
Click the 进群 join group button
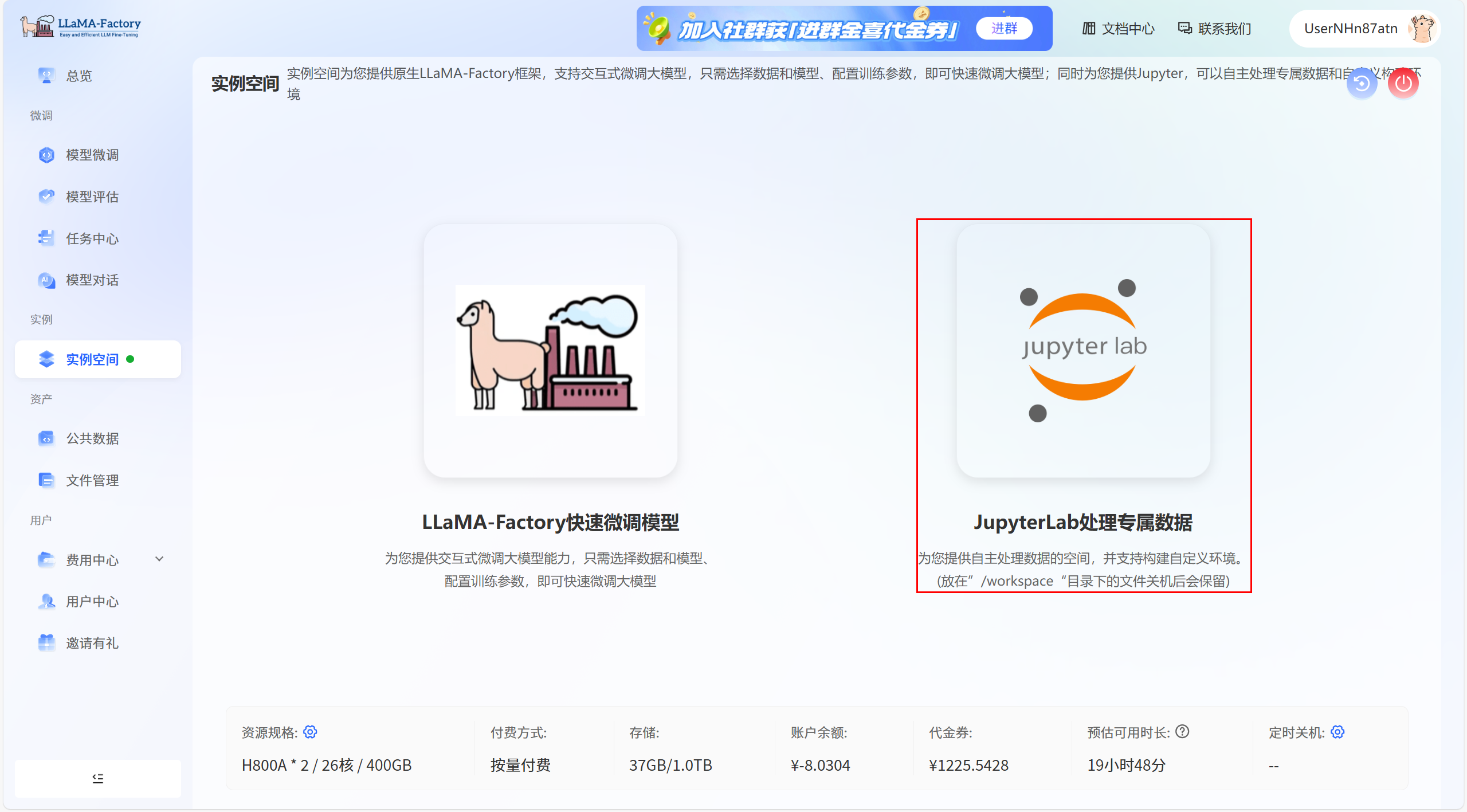(x=1004, y=28)
